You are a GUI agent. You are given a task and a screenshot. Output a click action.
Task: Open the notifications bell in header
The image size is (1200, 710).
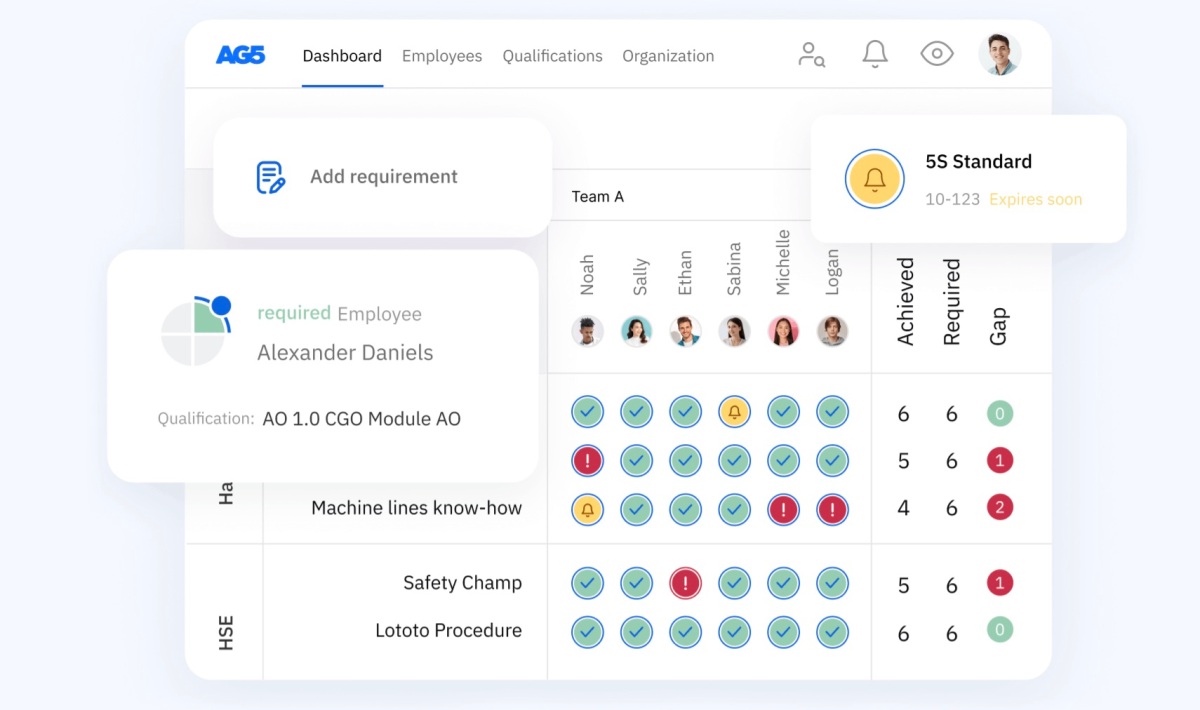pyautogui.click(x=875, y=54)
